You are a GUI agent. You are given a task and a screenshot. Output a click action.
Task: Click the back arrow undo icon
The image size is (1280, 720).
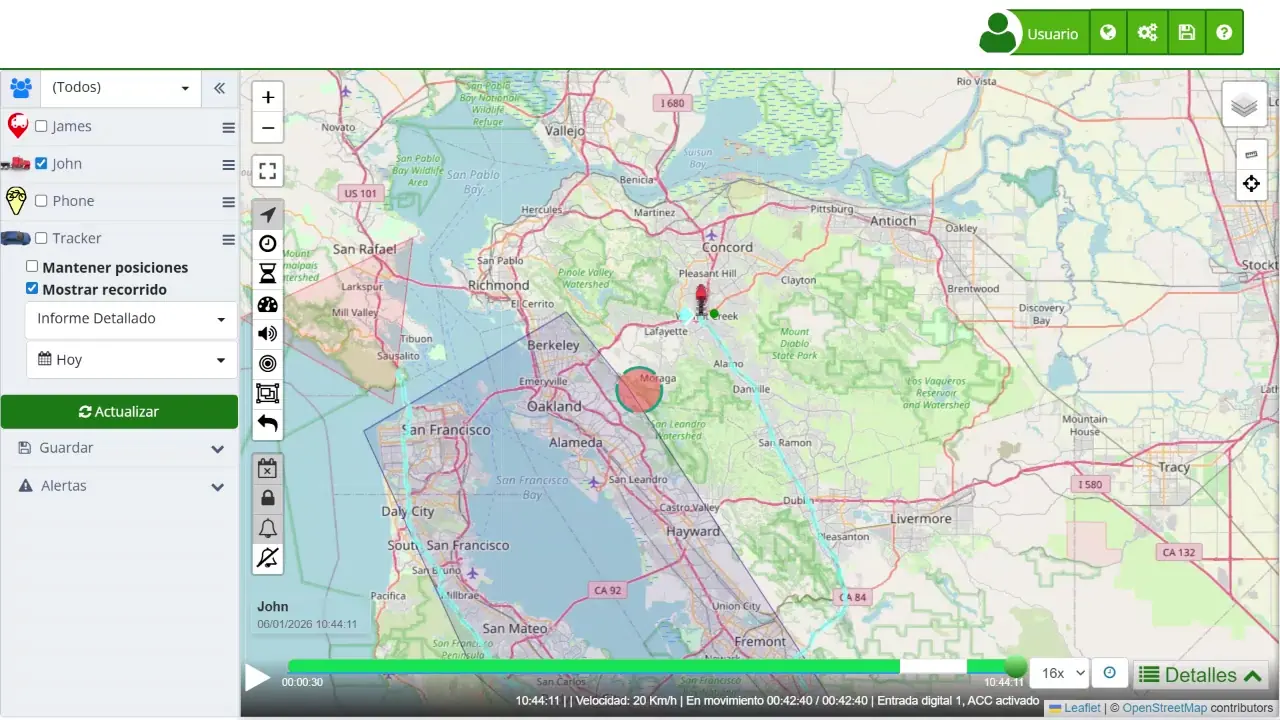pyautogui.click(x=267, y=424)
